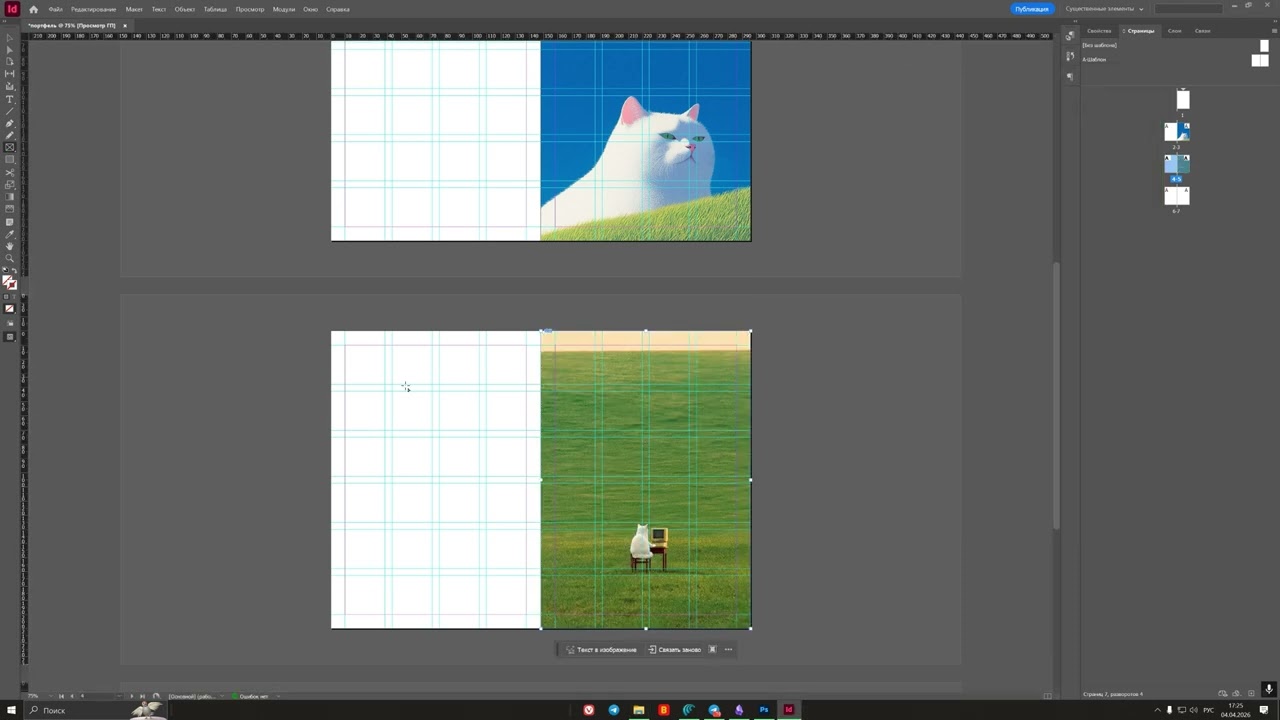
Task: Select the Hand tool
Action: click(x=10, y=246)
